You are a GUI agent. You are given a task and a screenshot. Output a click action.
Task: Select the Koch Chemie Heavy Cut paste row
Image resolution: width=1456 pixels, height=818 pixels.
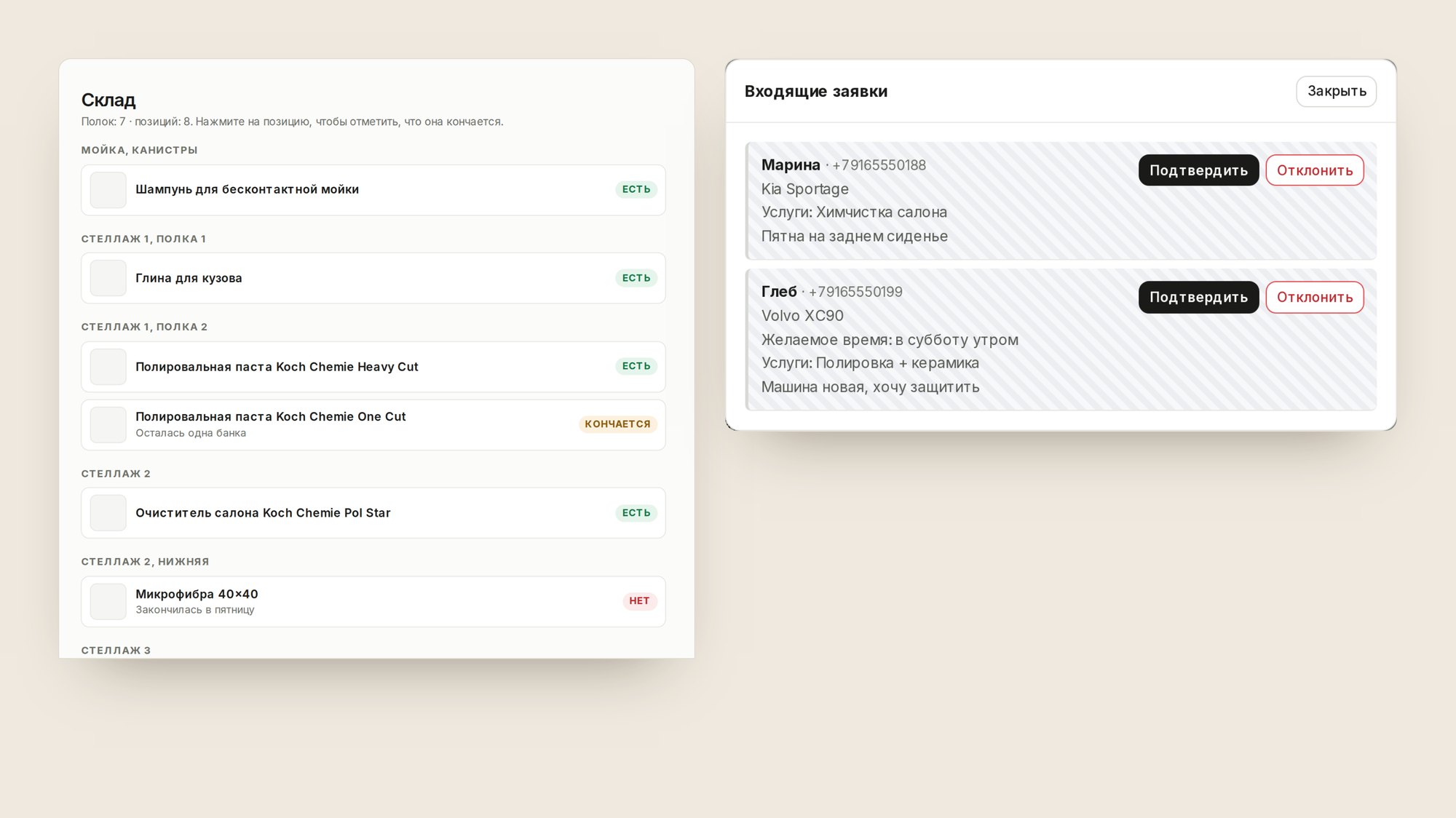coord(373,367)
